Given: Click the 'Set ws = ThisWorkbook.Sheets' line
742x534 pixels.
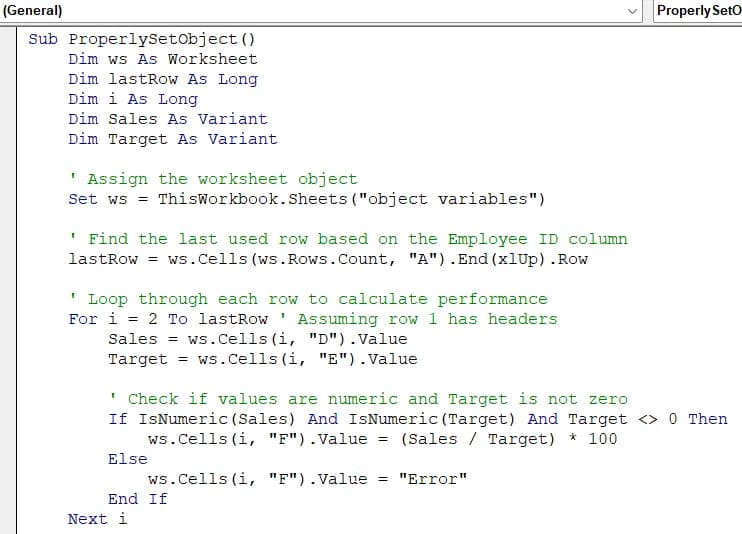Looking at the screenshot, I should [x=307, y=199].
